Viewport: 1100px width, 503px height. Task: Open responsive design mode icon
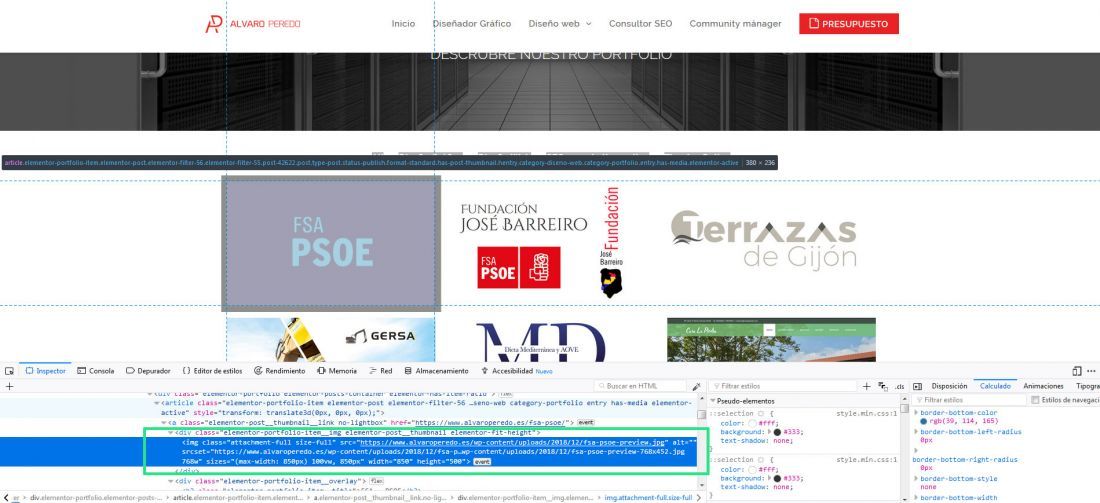click(x=1077, y=371)
